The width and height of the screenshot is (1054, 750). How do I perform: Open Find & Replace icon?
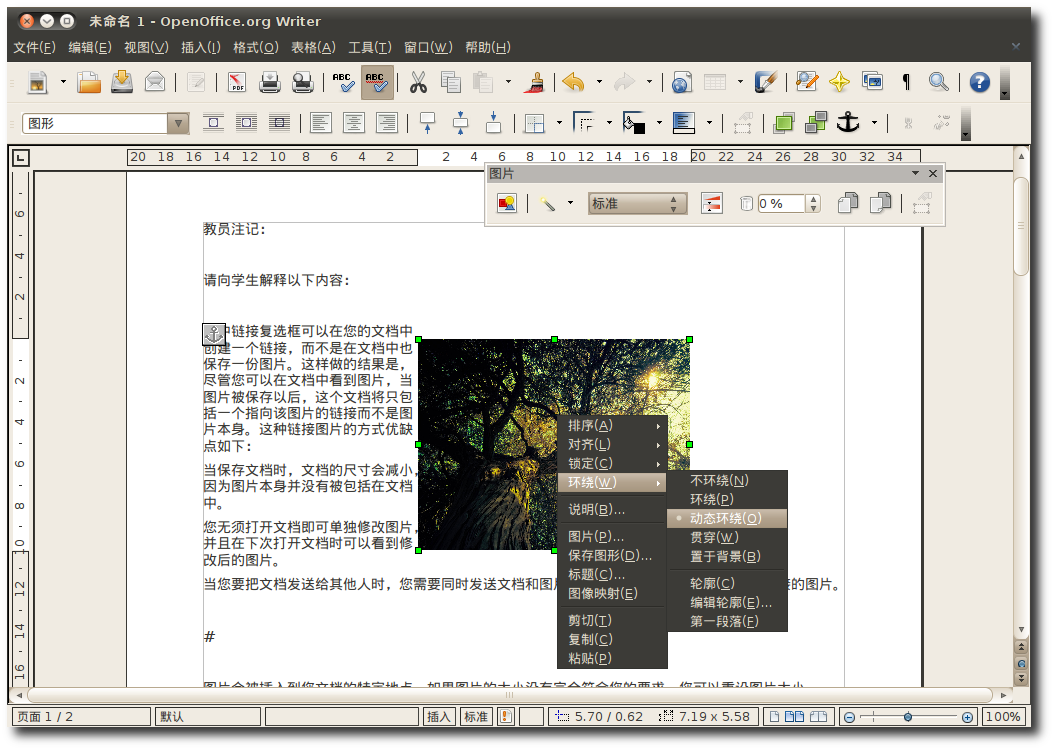(x=807, y=82)
